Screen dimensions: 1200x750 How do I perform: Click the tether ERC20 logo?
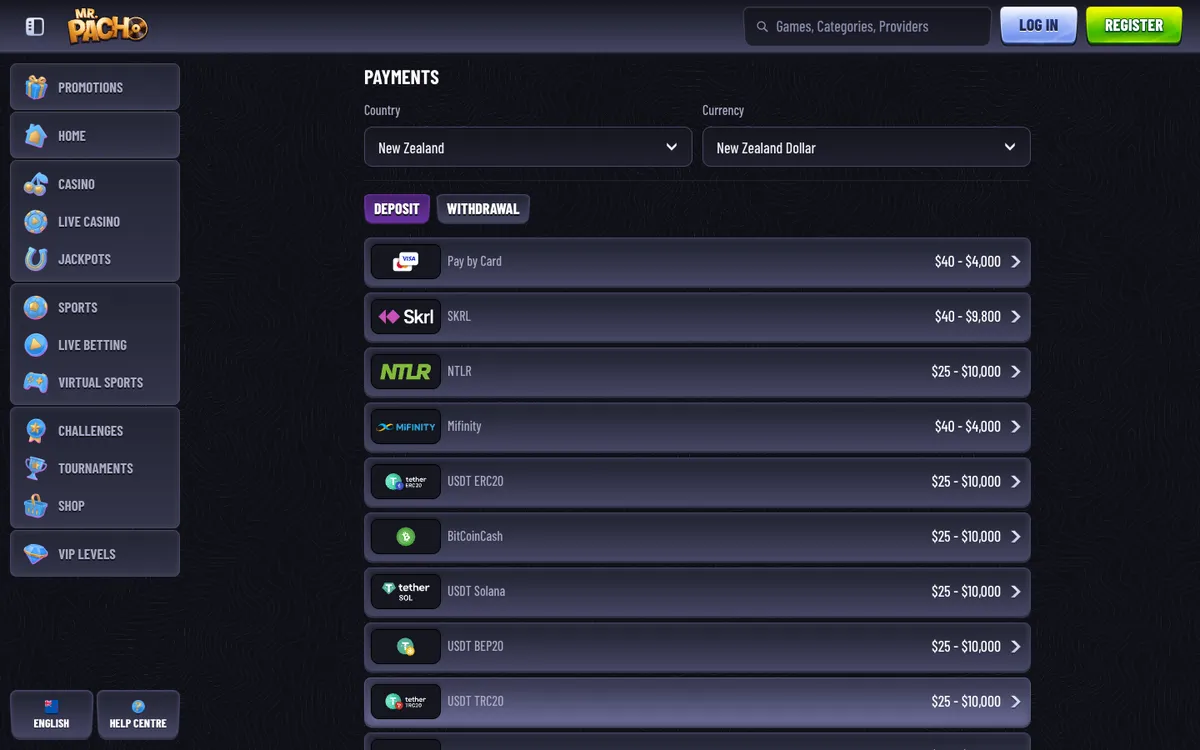[x=405, y=481]
